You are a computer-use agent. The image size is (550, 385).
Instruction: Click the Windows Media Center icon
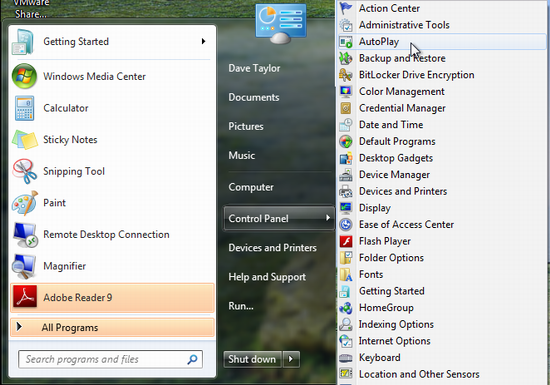tap(24, 76)
